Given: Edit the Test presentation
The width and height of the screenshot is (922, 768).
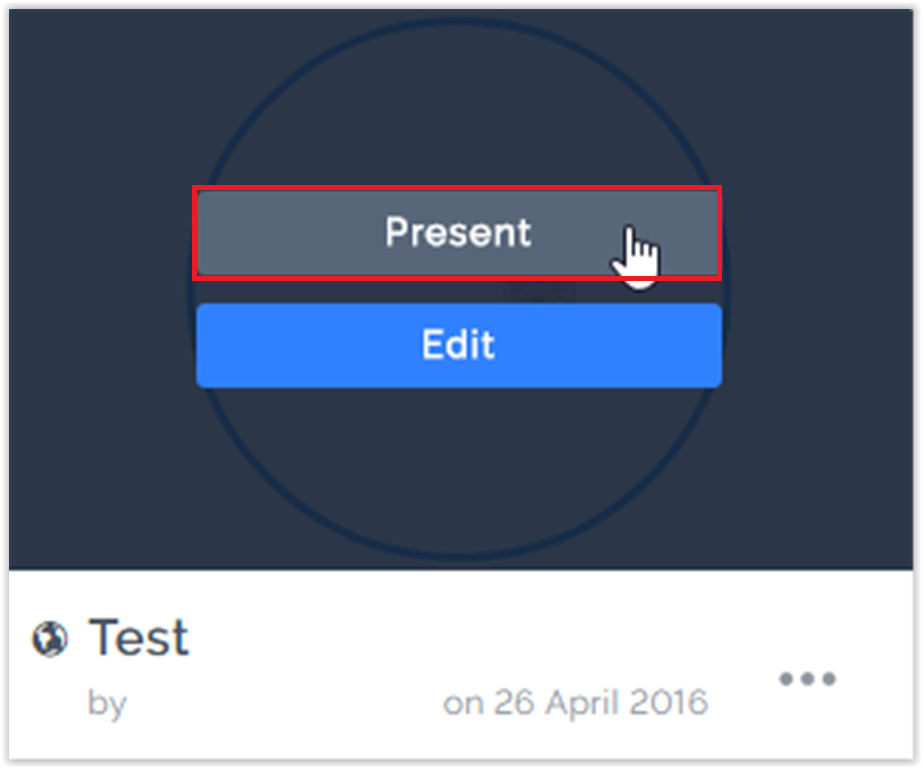Looking at the screenshot, I should tap(458, 346).
